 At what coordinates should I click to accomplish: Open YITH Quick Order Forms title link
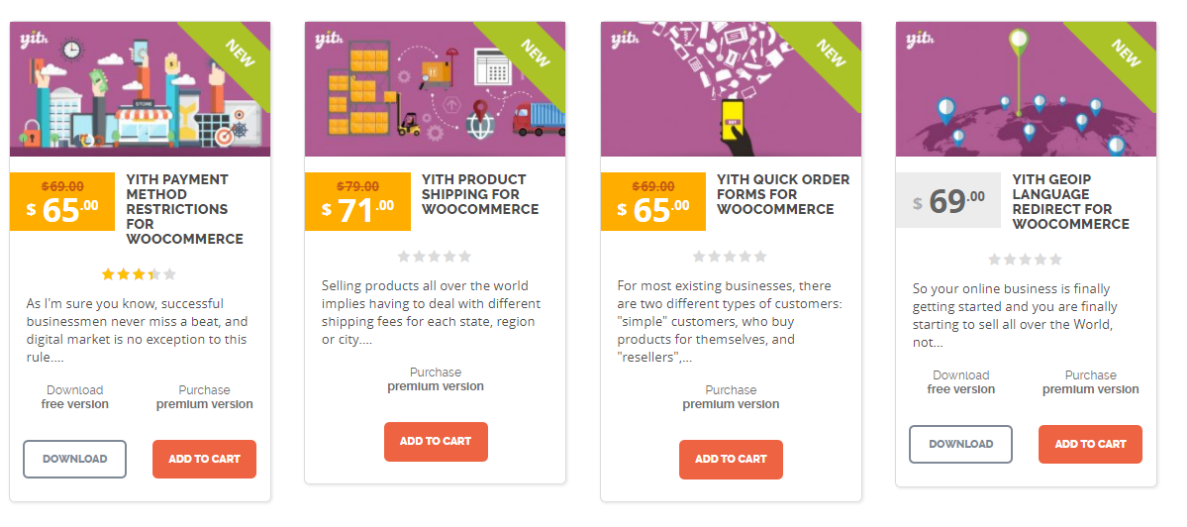(x=782, y=194)
